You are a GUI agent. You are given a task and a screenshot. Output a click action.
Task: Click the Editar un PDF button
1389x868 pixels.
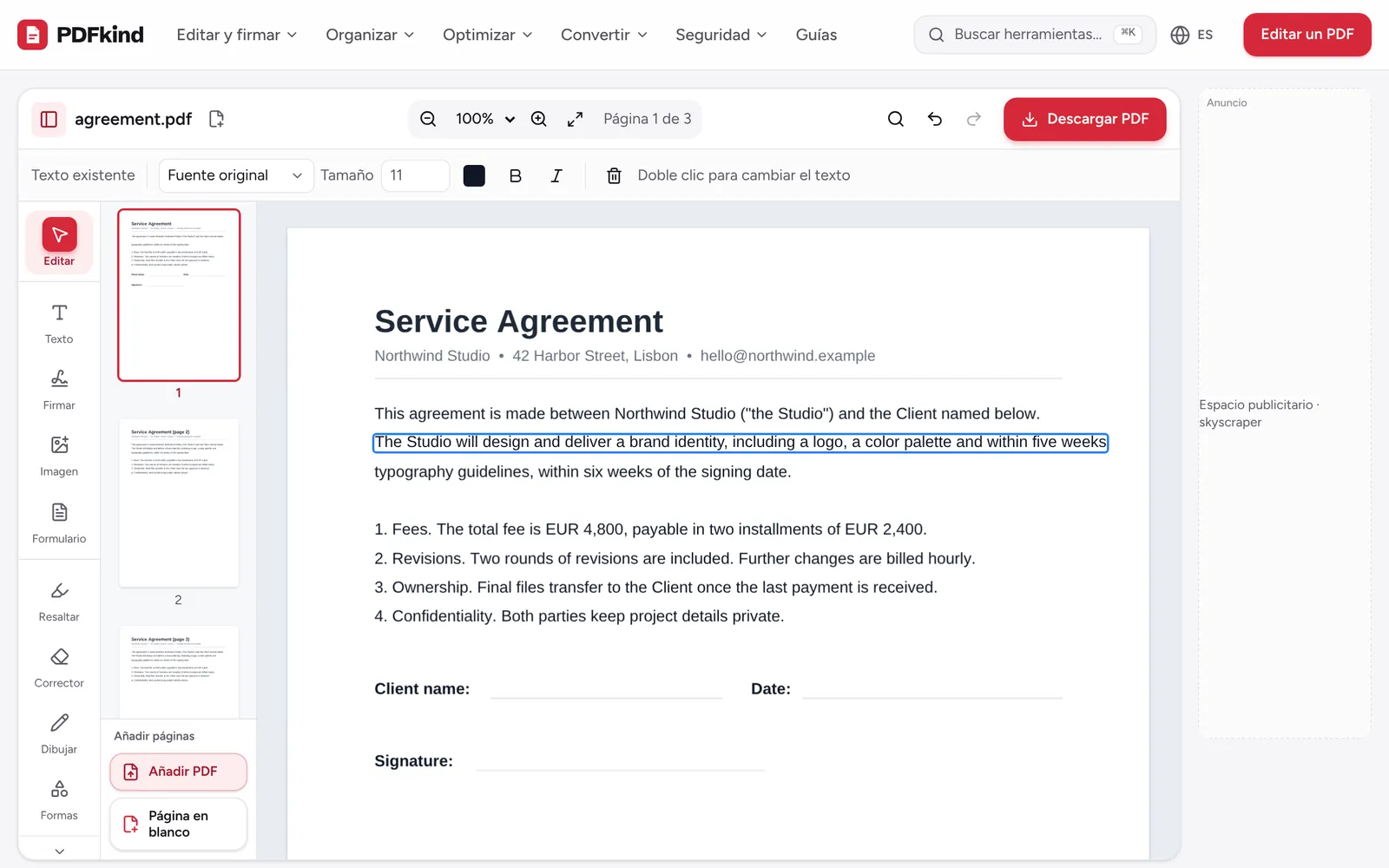click(x=1307, y=35)
